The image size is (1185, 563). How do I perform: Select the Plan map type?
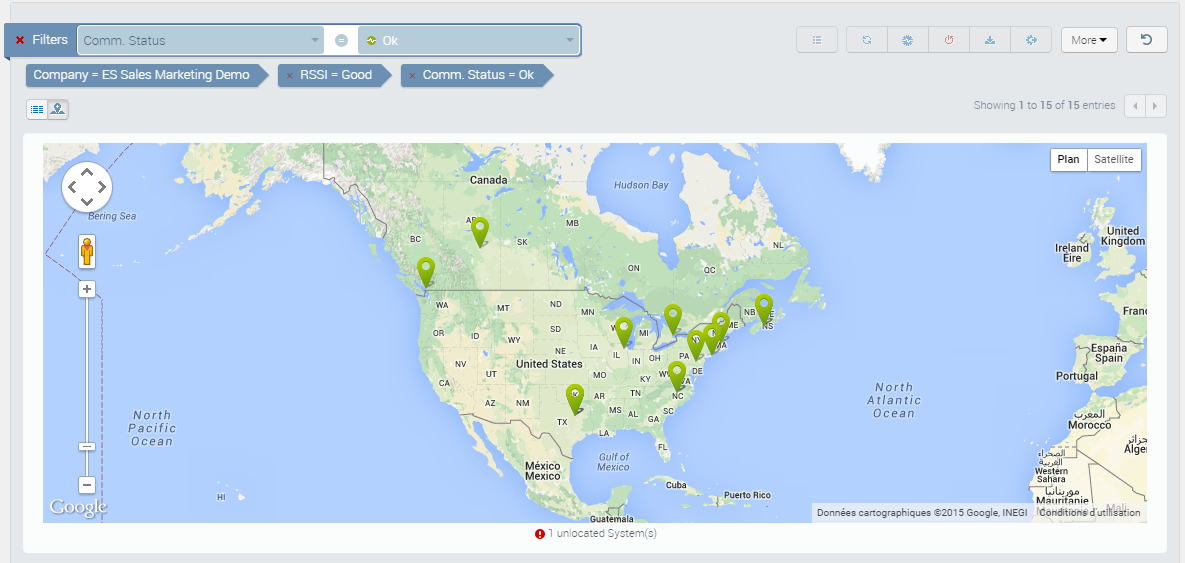(1069, 159)
